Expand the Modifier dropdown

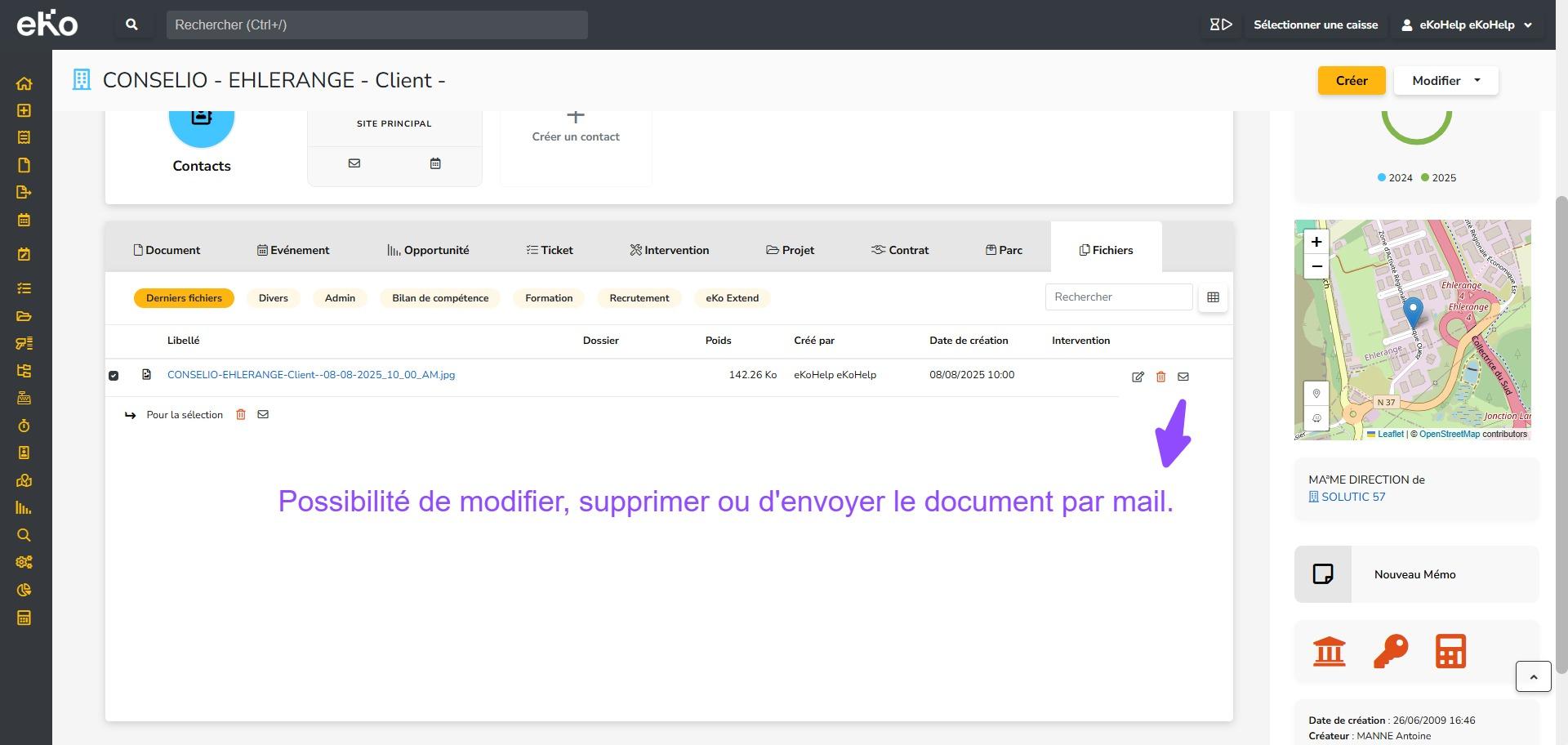pyautogui.click(x=1445, y=81)
